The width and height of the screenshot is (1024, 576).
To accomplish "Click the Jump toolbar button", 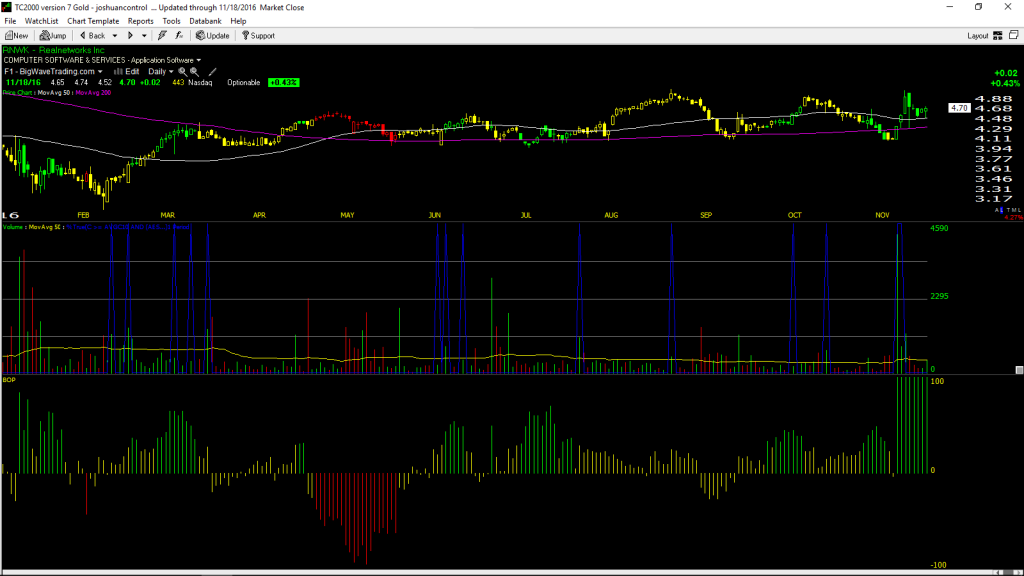I will click(53, 36).
